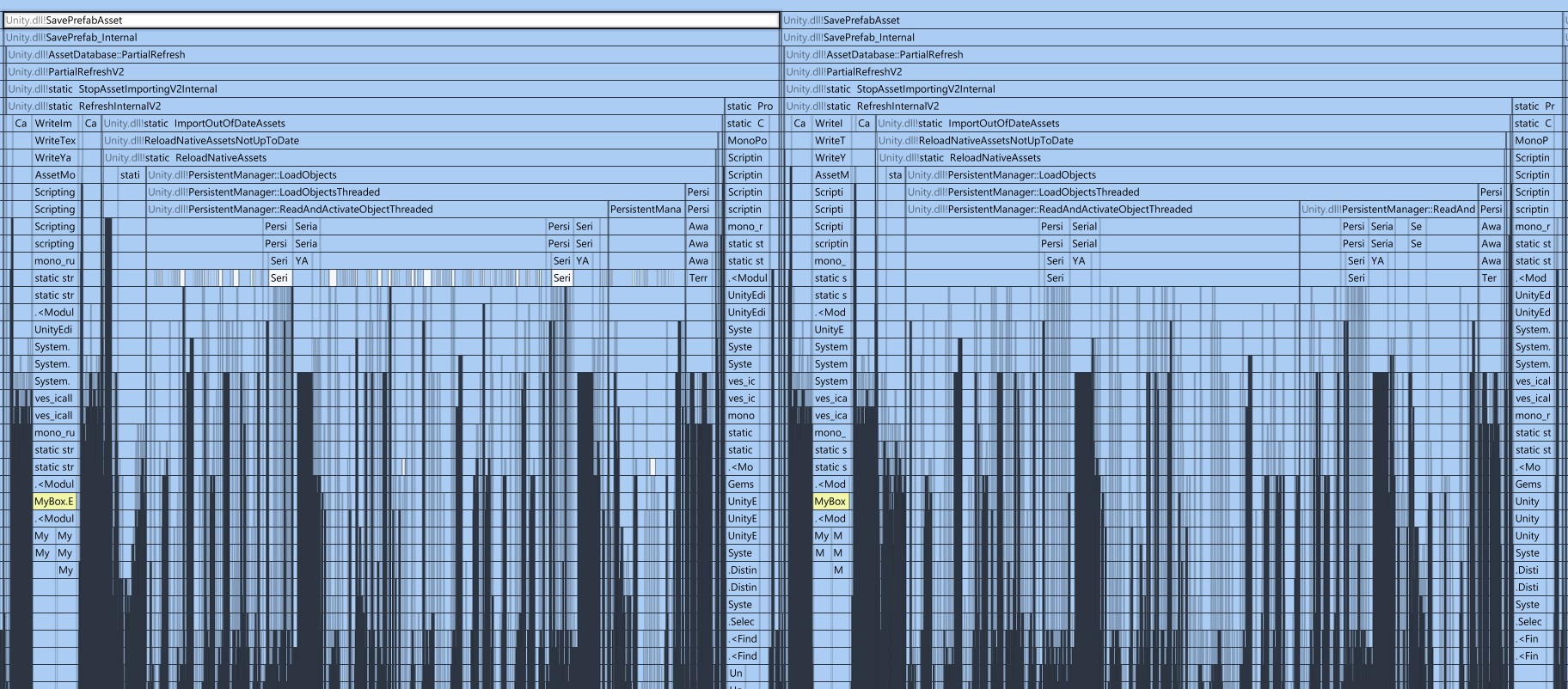Select the WriteIm frame

click(53, 124)
